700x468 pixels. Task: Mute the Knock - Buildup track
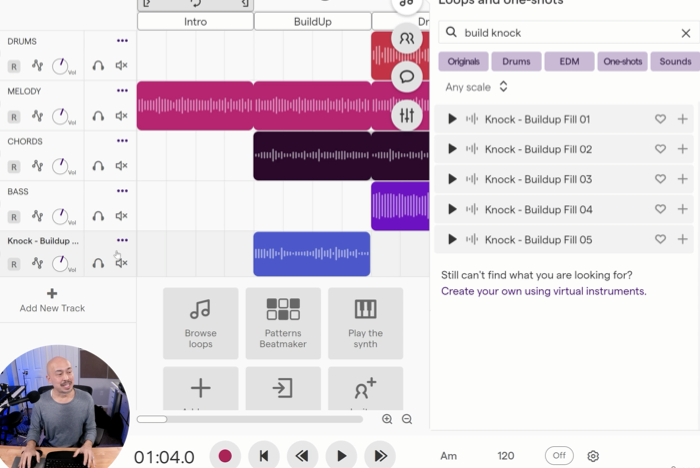tap(121, 263)
